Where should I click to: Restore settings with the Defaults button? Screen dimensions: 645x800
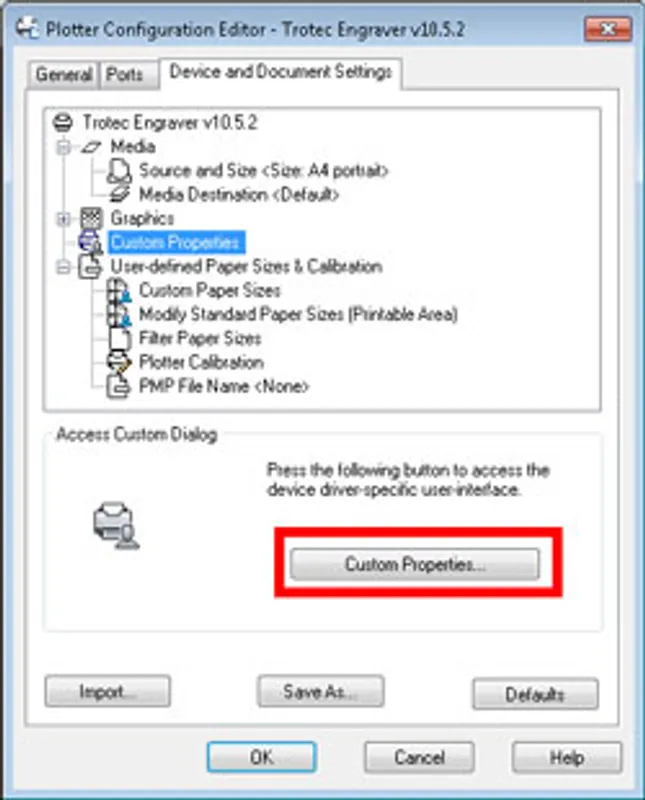tap(535, 694)
